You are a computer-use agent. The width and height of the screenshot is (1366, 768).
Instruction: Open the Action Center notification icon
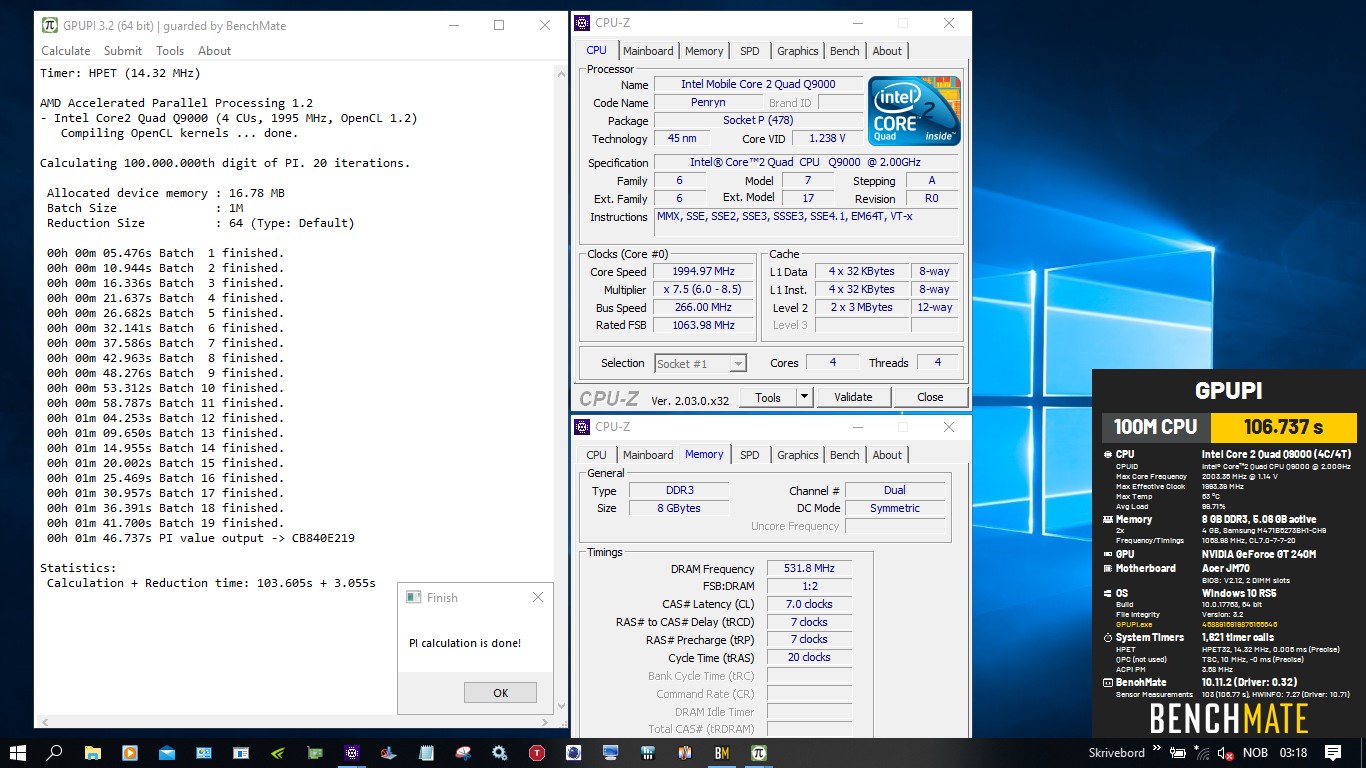point(1333,752)
